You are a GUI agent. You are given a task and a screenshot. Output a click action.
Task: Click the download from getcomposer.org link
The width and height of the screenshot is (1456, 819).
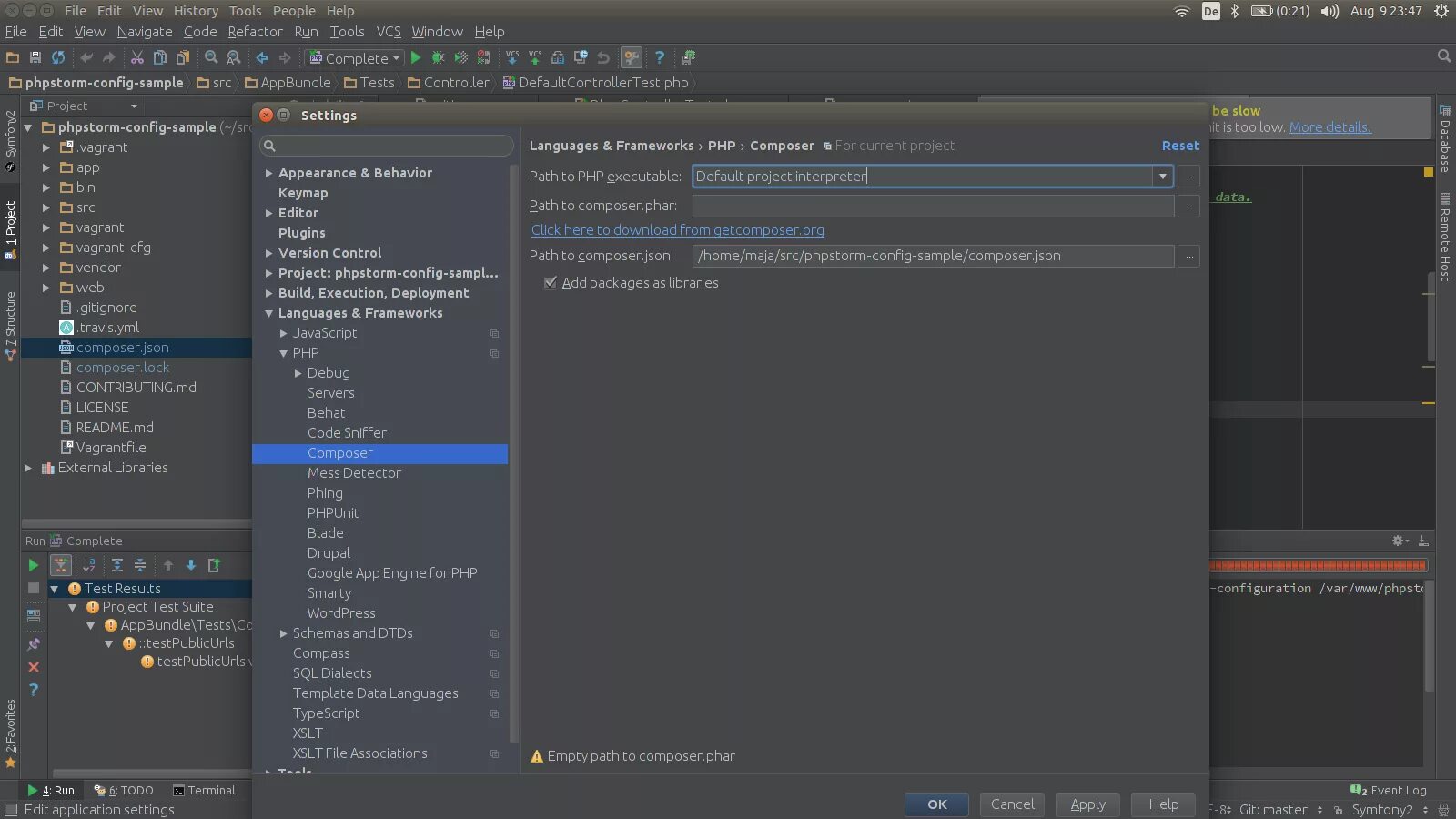coord(678,230)
